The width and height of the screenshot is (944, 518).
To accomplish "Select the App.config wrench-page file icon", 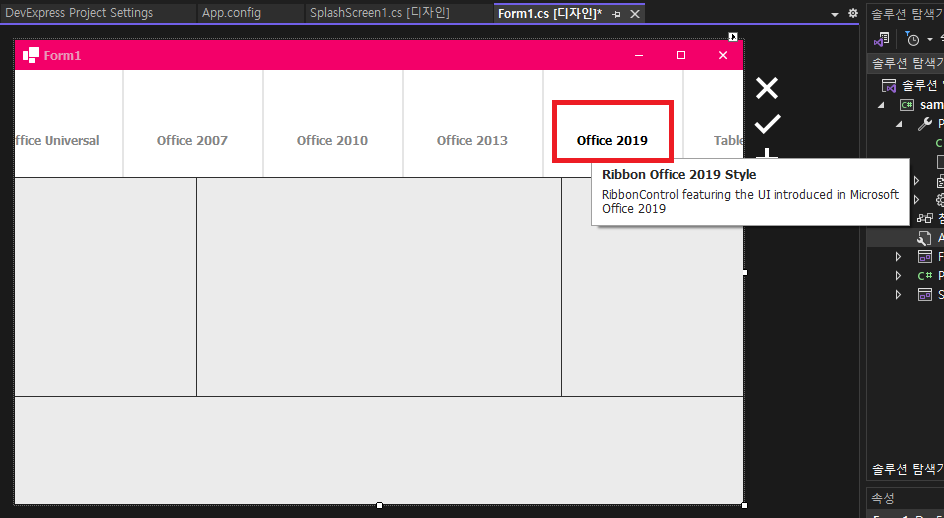I will [924, 238].
